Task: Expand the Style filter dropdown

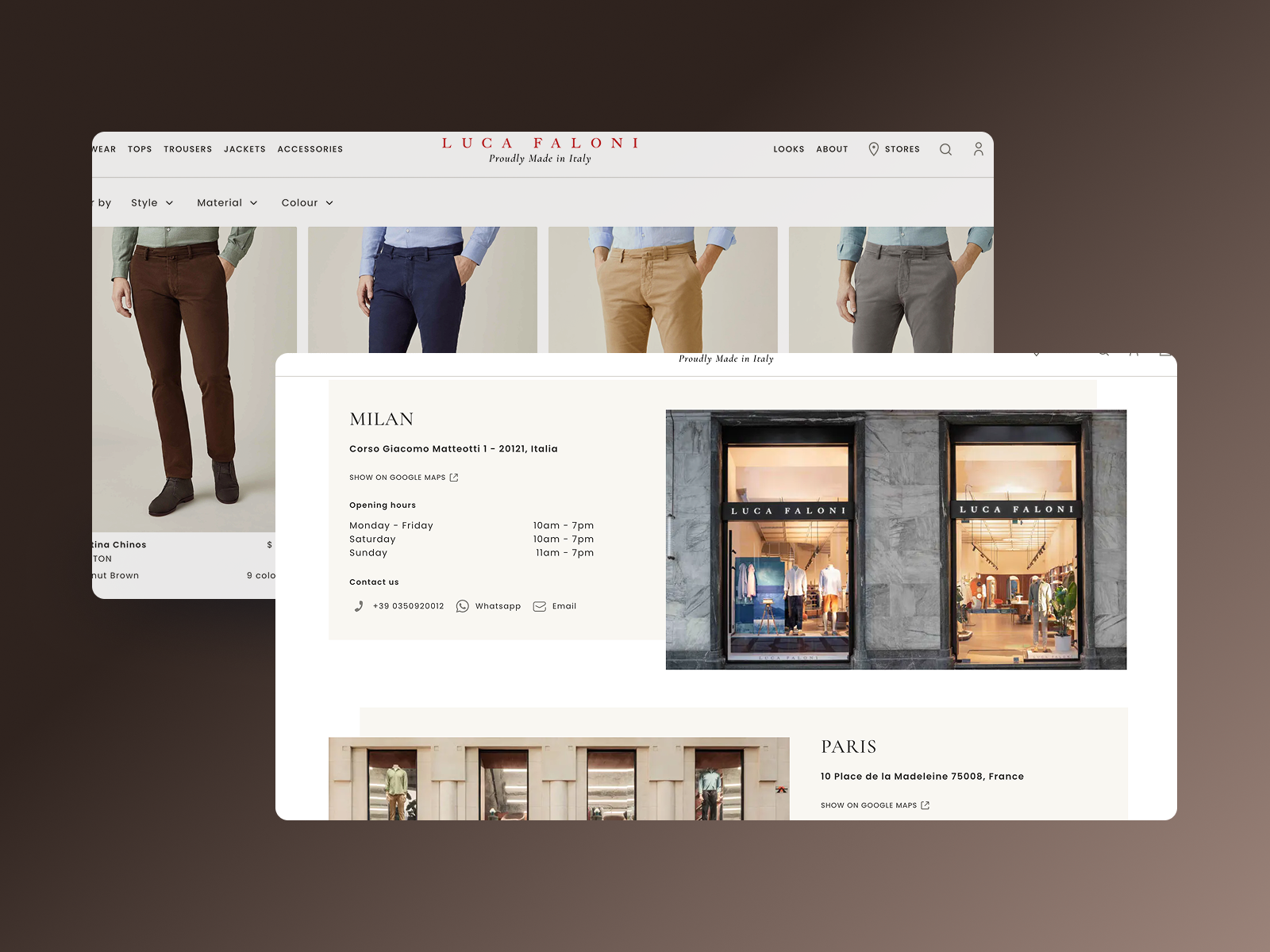Action: coord(152,202)
